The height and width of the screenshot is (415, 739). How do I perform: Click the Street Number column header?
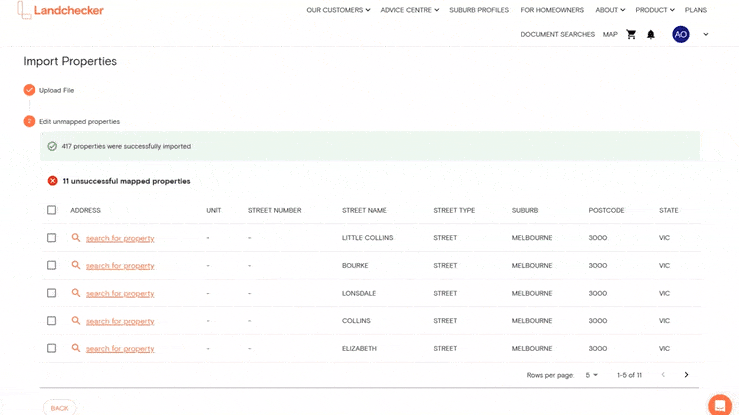point(274,210)
